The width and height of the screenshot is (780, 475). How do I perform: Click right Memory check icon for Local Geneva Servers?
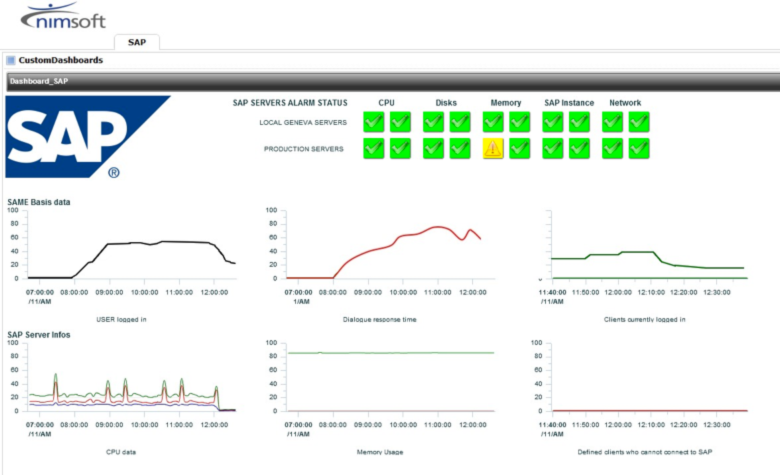520,122
